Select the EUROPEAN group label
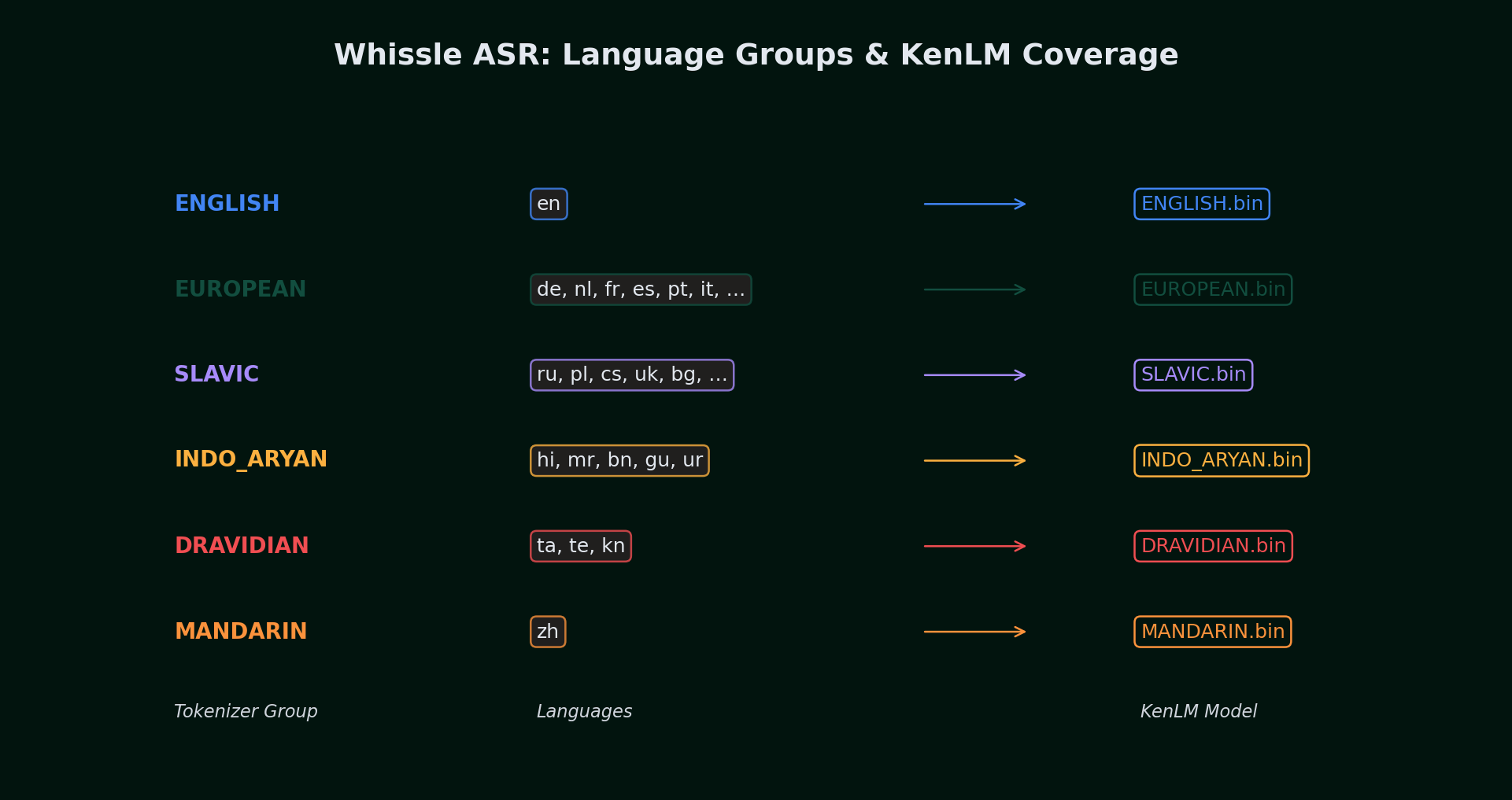The image size is (1512, 800). point(240,289)
